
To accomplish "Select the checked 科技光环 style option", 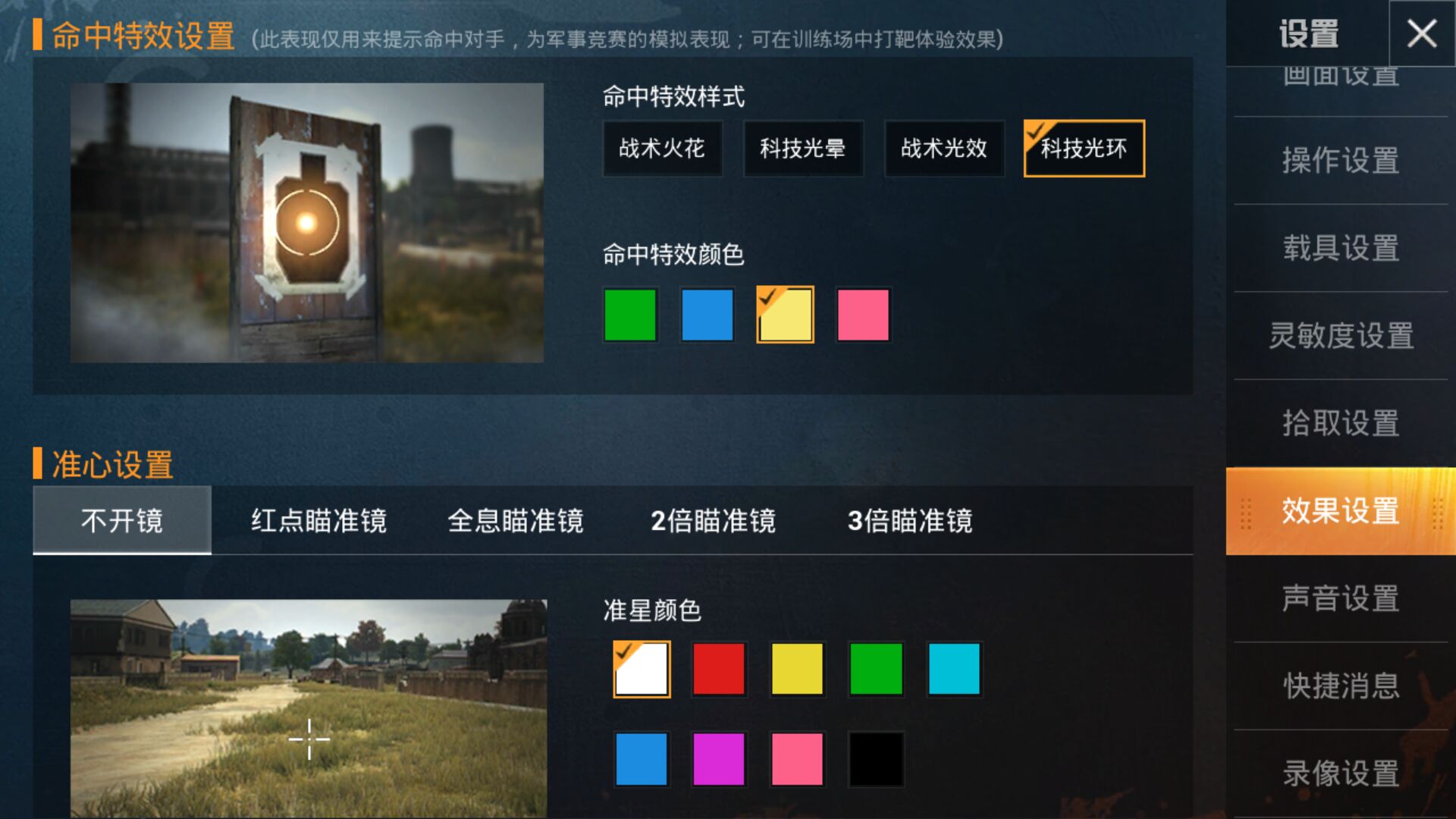I will click(1084, 149).
